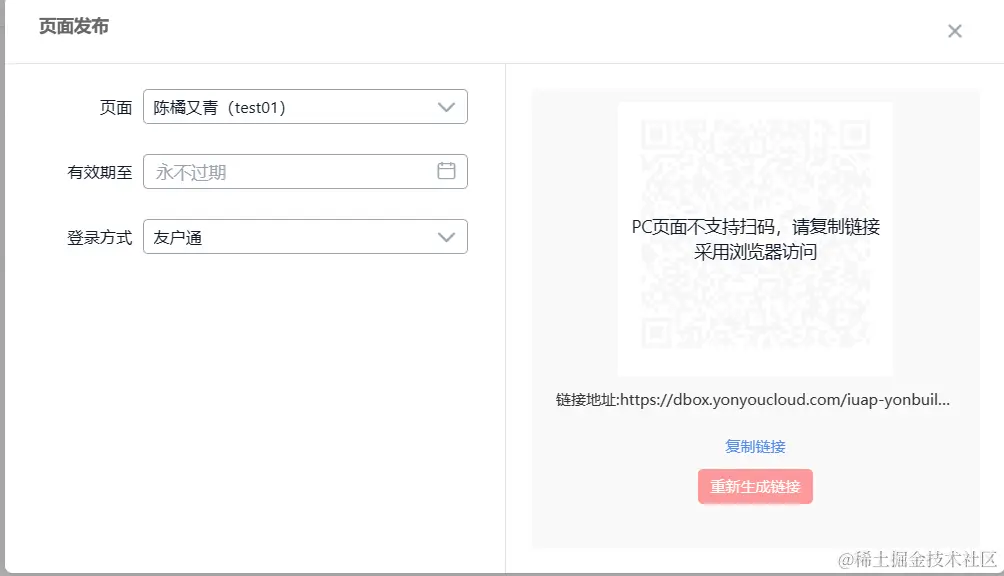Focus the 有效期至 date input field
This screenshot has height=576, width=1004.
click(305, 172)
